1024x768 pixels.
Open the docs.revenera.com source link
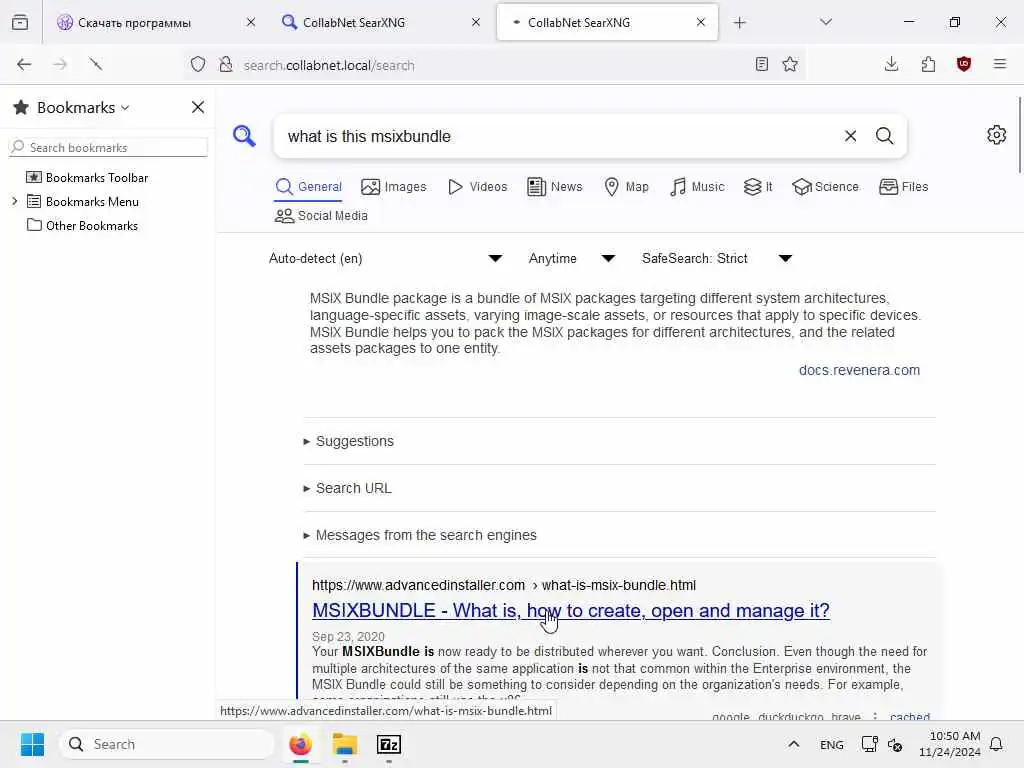859,370
